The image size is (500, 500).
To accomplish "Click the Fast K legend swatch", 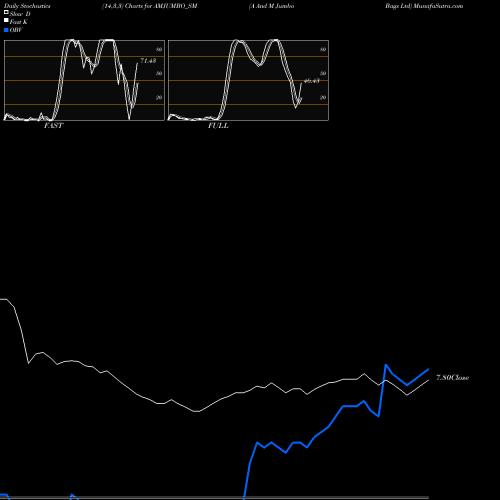I will (6, 20).
